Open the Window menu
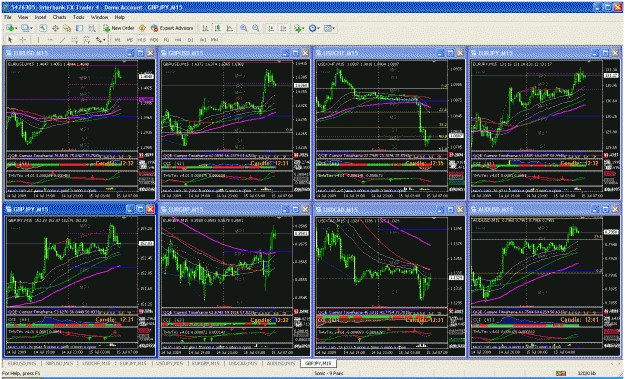The height and width of the screenshot is (379, 625). pos(99,18)
